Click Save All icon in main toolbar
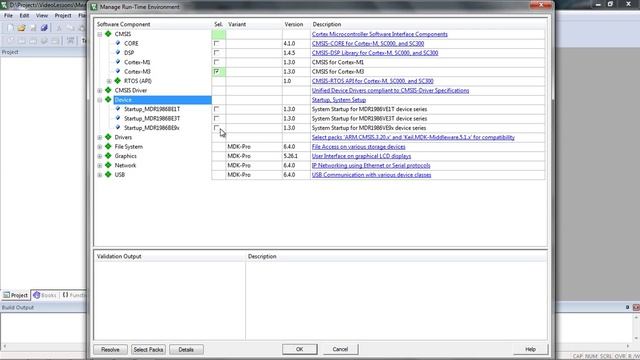Viewport: 640px width, 360px height. [x=44, y=28]
